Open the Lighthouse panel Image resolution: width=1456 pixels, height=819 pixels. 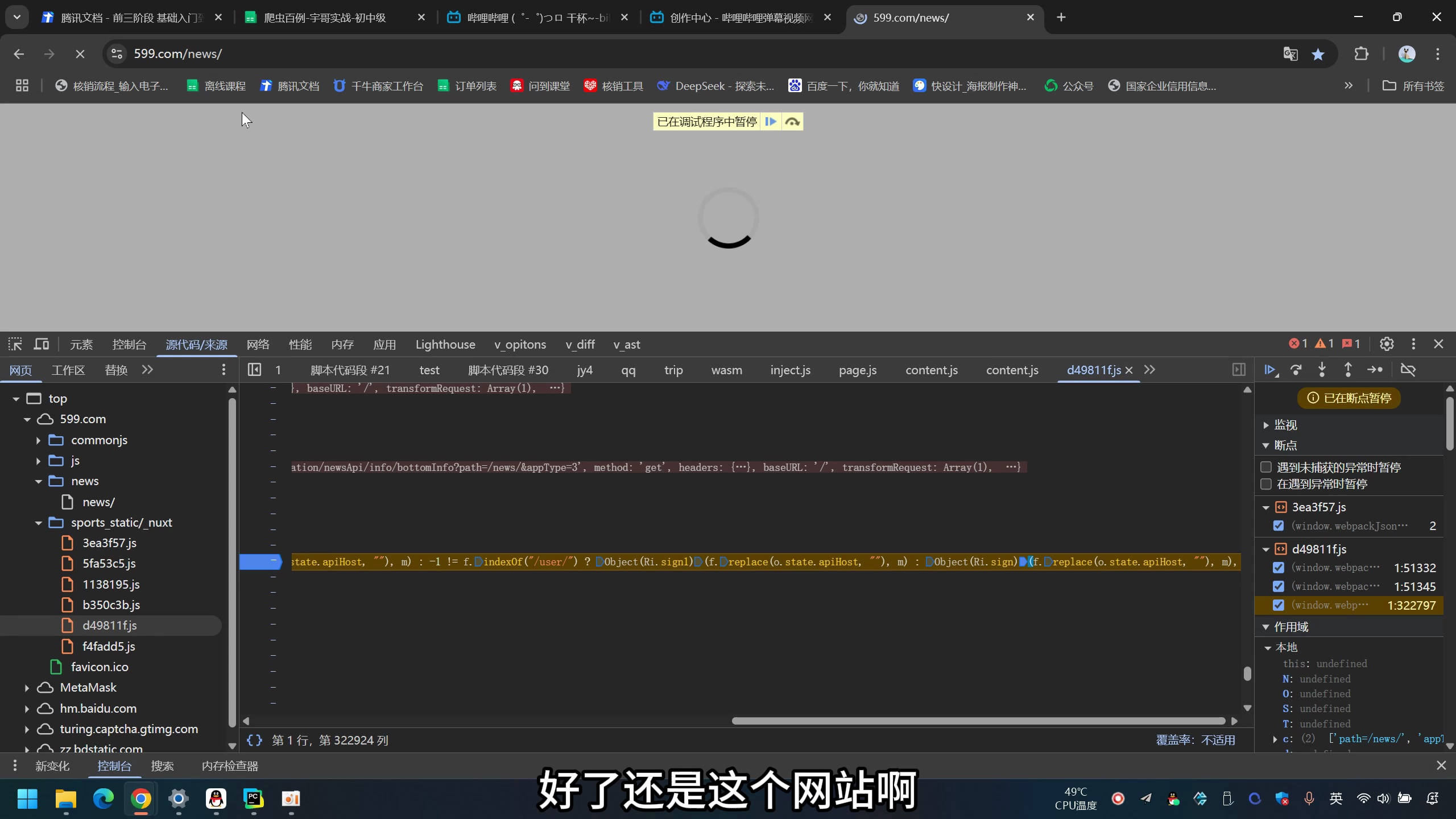(x=446, y=344)
